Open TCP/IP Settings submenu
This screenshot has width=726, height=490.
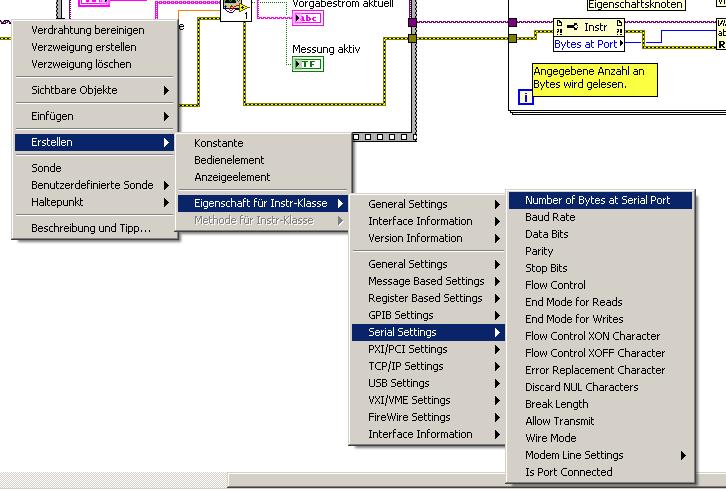tap(428, 366)
